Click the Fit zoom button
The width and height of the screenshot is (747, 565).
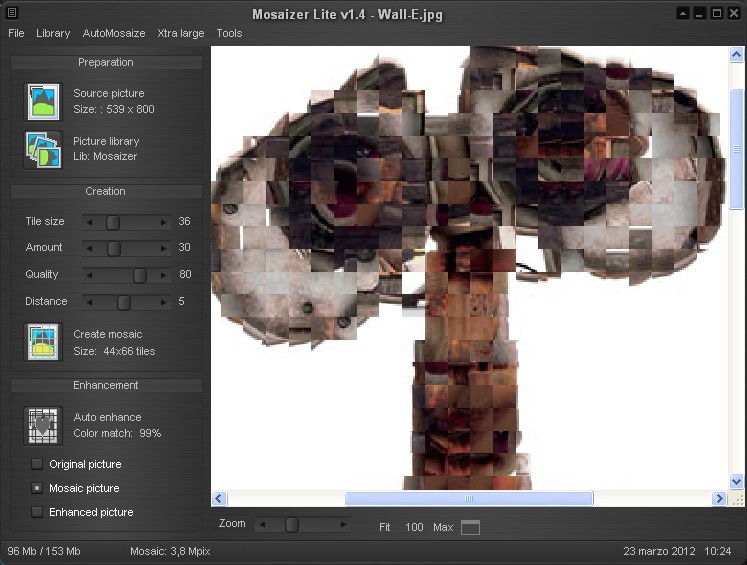pos(384,527)
